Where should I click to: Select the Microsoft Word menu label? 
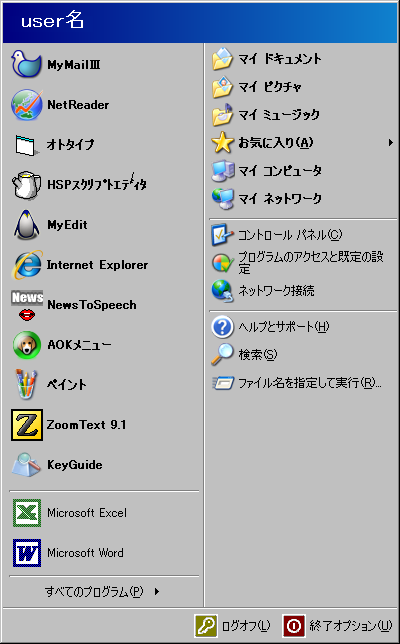(85, 553)
